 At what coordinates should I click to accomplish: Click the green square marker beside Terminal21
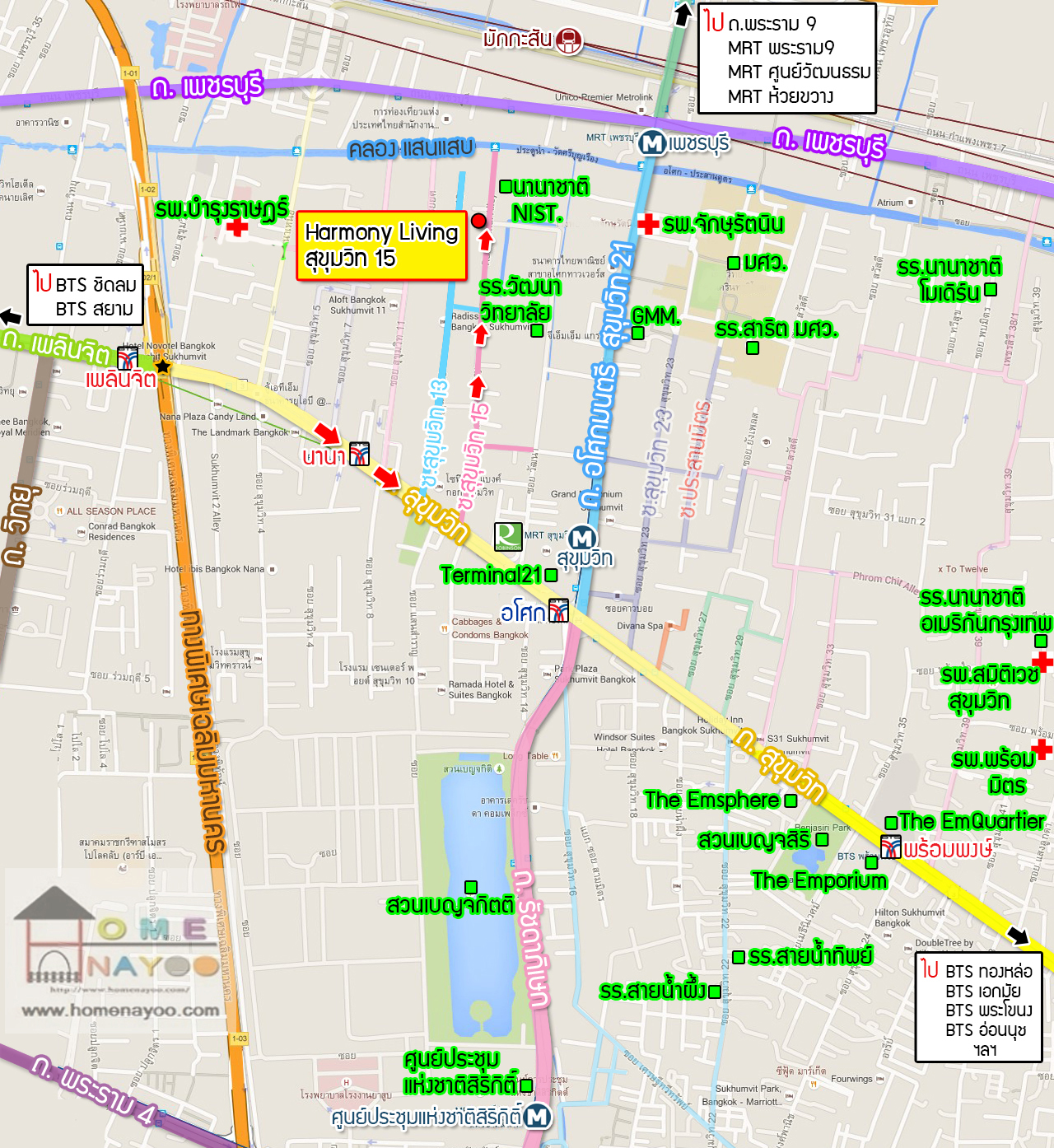pos(552,575)
